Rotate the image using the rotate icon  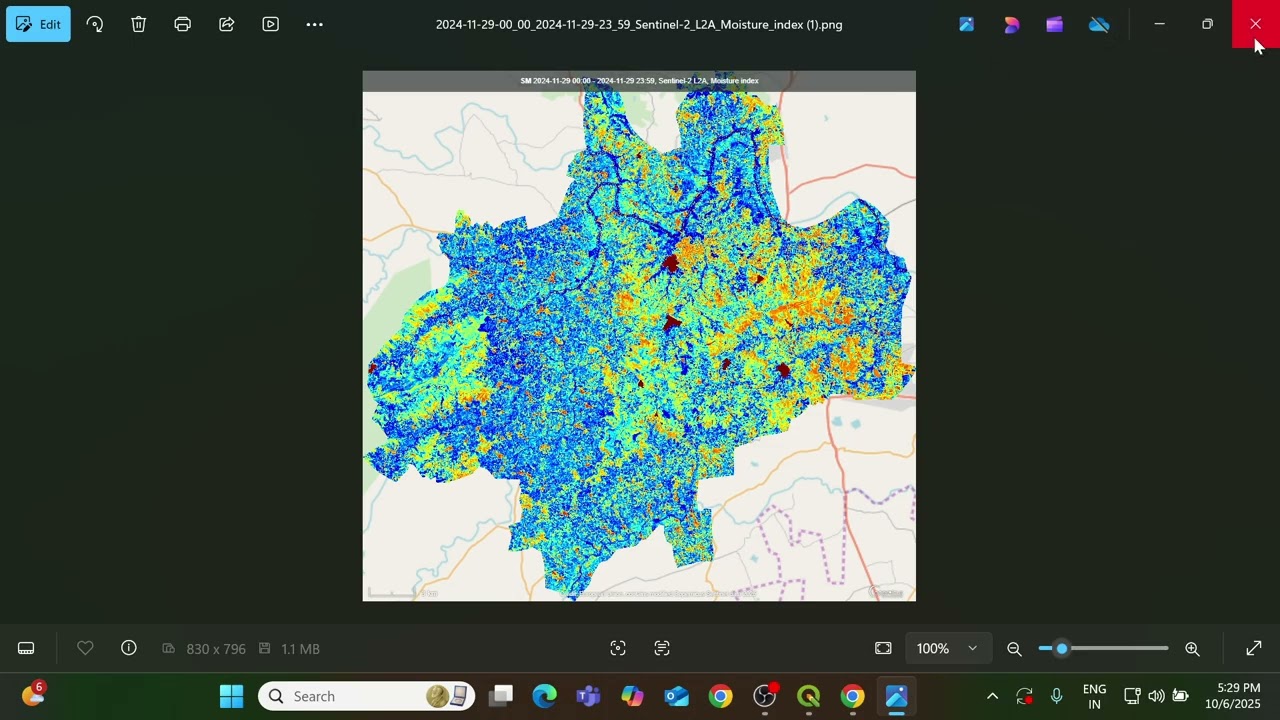pyautogui.click(x=95, y=24)
